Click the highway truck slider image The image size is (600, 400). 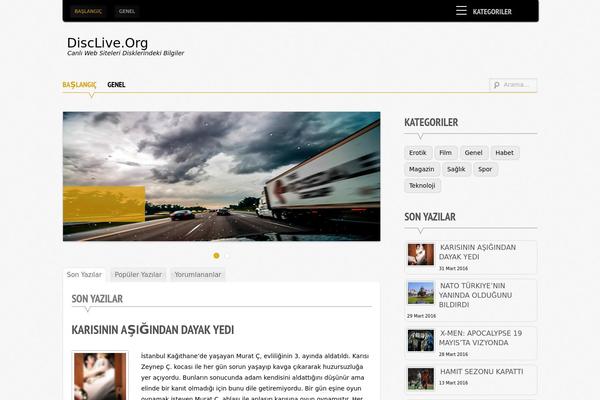[x=222, y=176]
